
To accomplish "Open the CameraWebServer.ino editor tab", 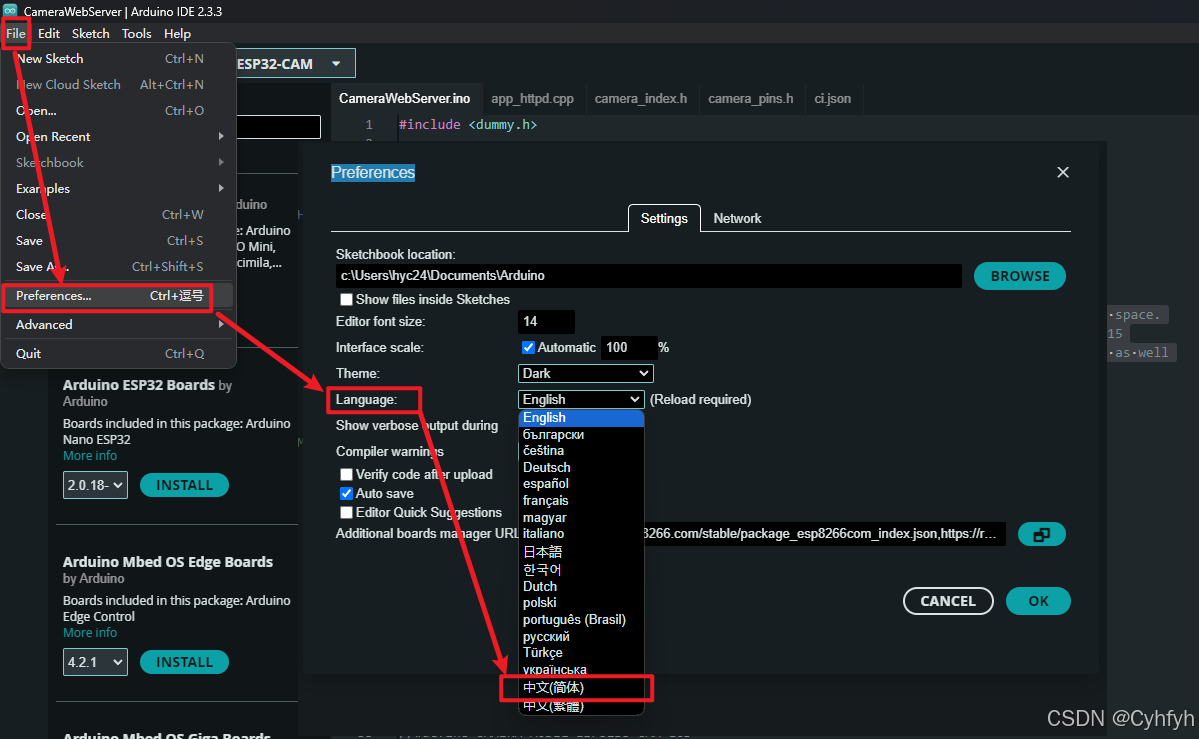I will (x=405, y=99).
